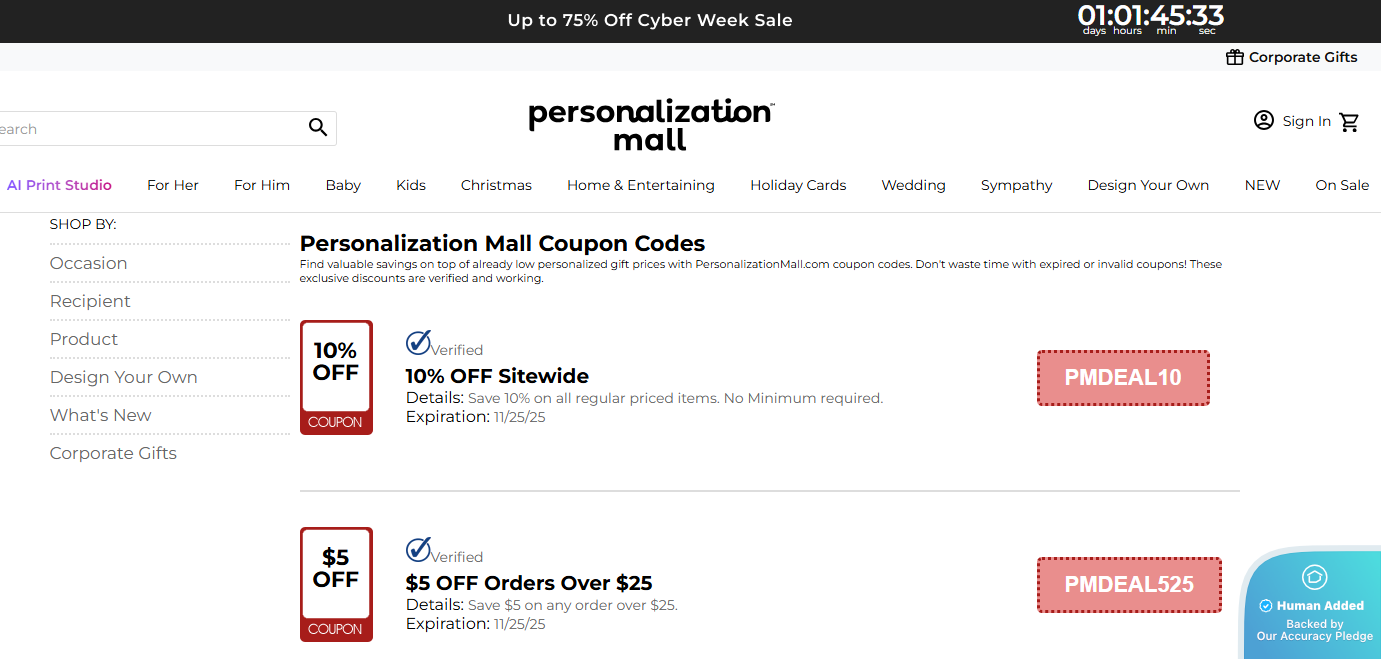
Task: Click the $5 OFF coupon badge
Action: pos(336,585)
